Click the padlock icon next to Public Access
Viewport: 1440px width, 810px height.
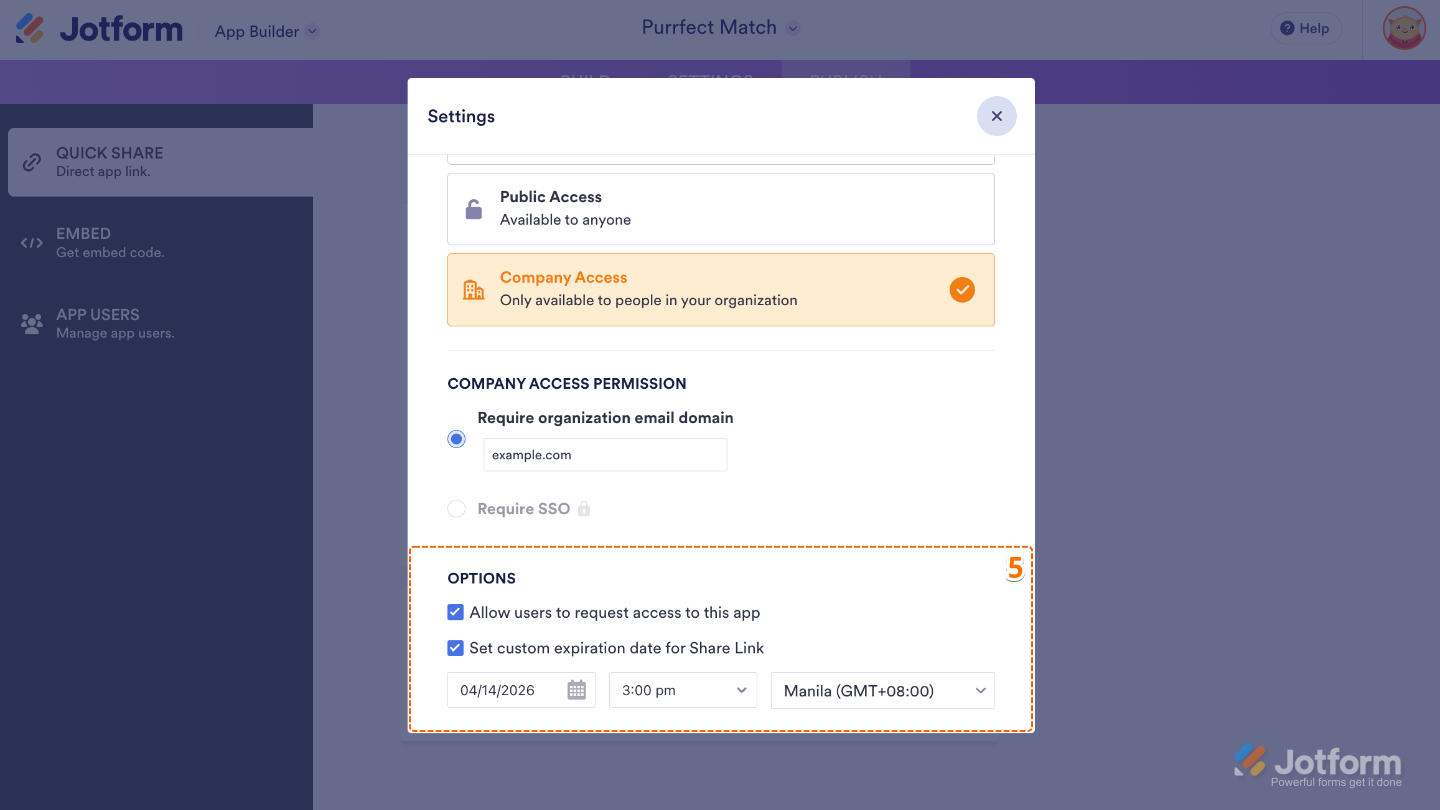point(473,208)
